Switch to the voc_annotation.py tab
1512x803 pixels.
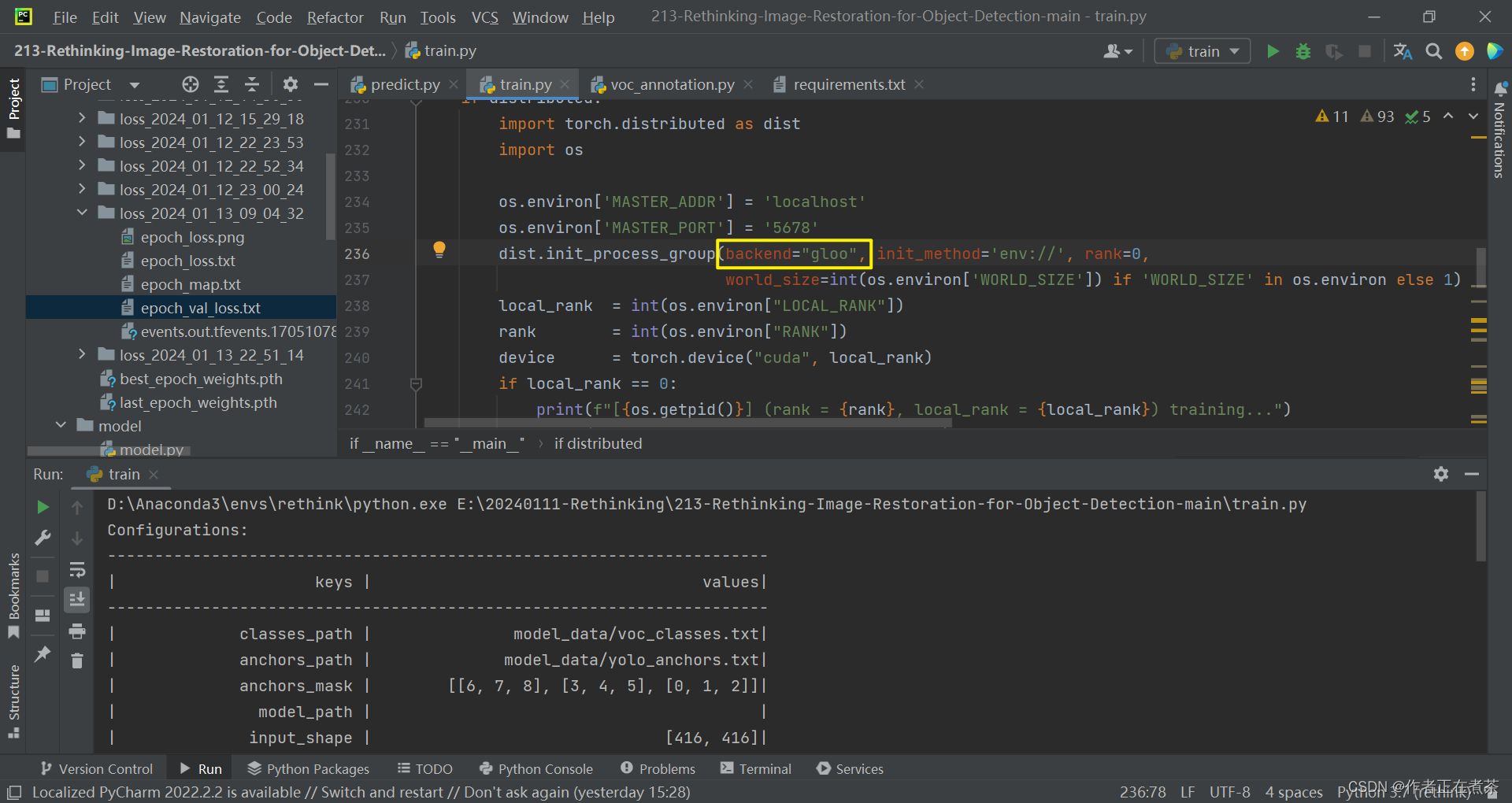(x=671, y=84)
